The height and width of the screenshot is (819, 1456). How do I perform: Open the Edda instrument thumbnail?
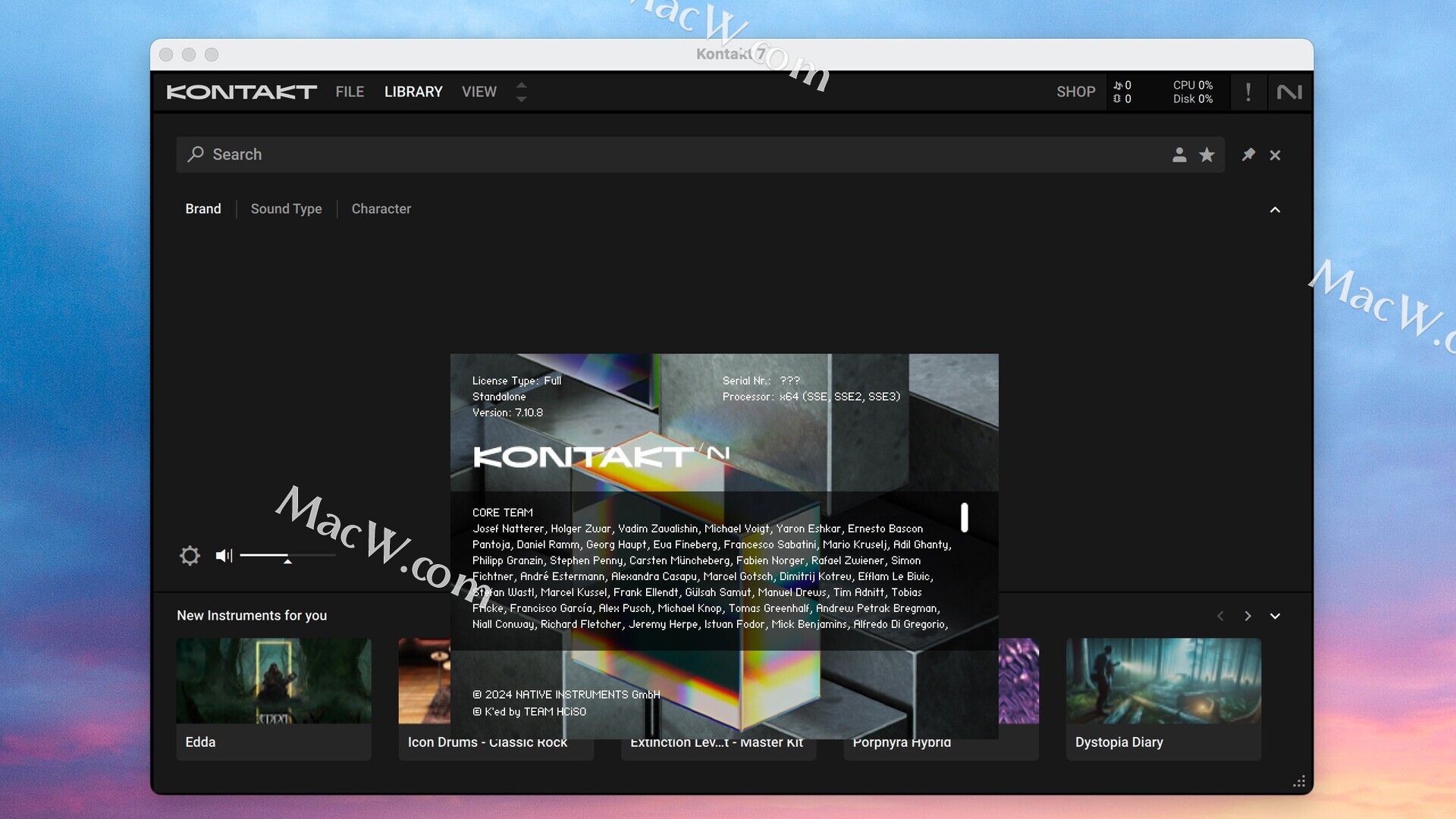pyautogui.click(x=274, y=680)
